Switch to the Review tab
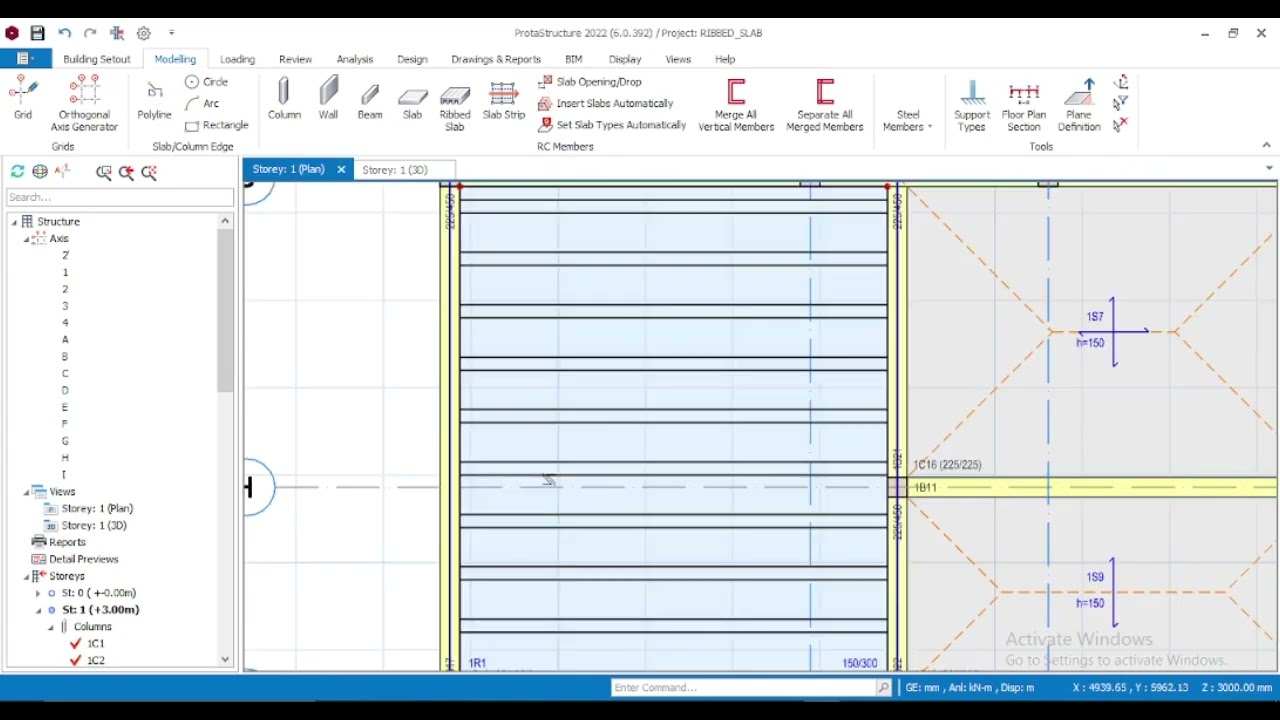The width and height of the screenshot is (1280, 720). click(x=295, y=59)
